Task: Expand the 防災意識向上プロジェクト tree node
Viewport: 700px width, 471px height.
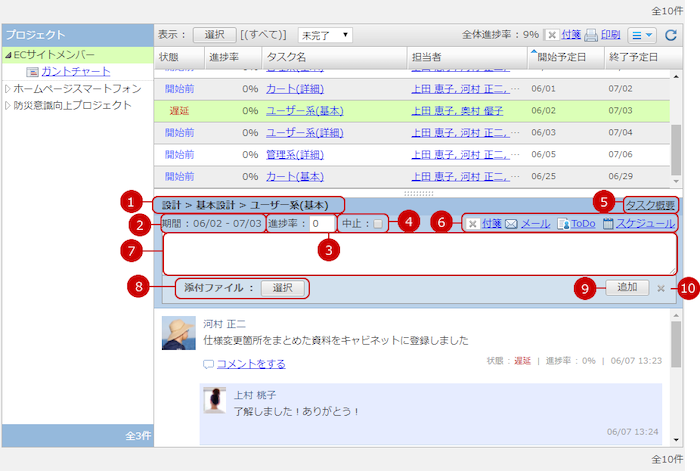Action: (x=8, y=105)
